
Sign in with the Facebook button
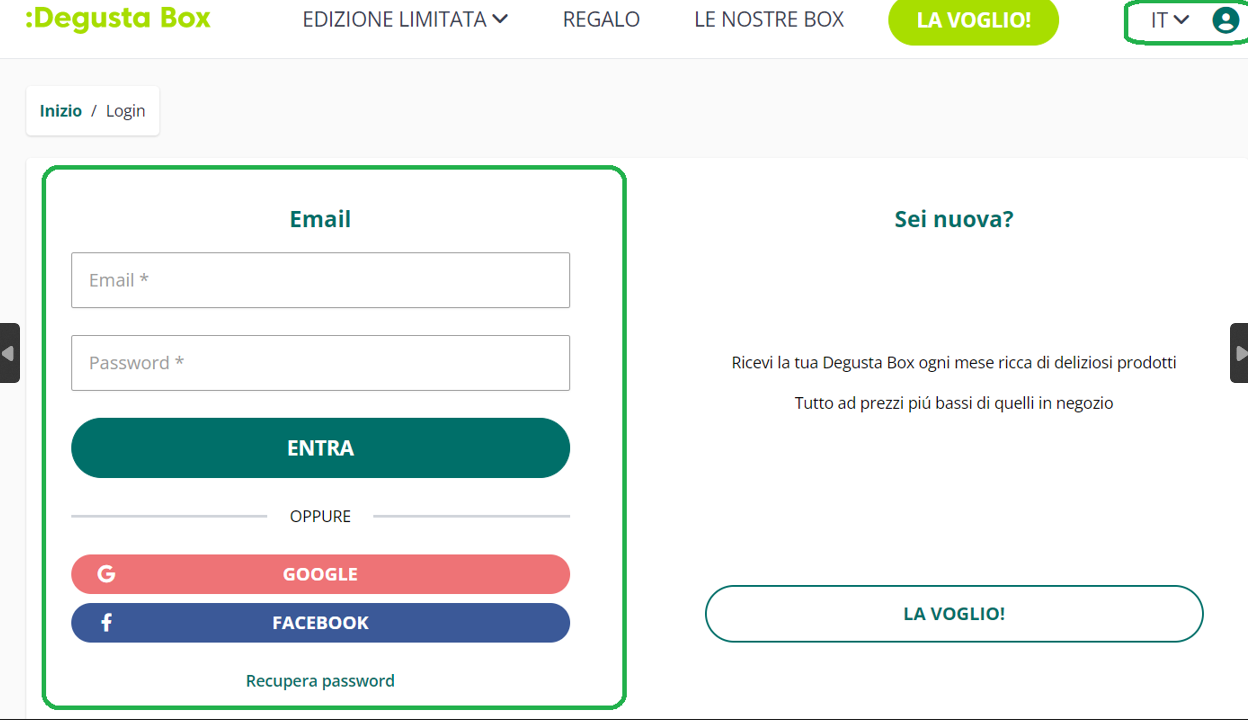pyautogui.click(x=320, y=622)
